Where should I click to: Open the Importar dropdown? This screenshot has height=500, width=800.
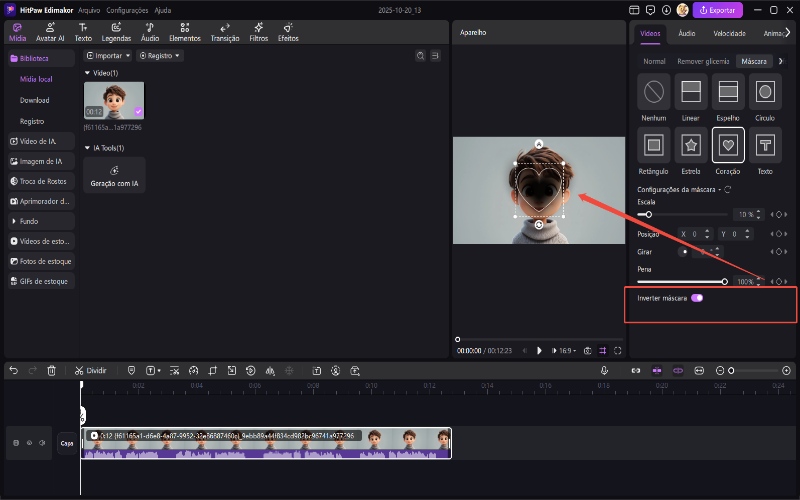coord(108,56)
